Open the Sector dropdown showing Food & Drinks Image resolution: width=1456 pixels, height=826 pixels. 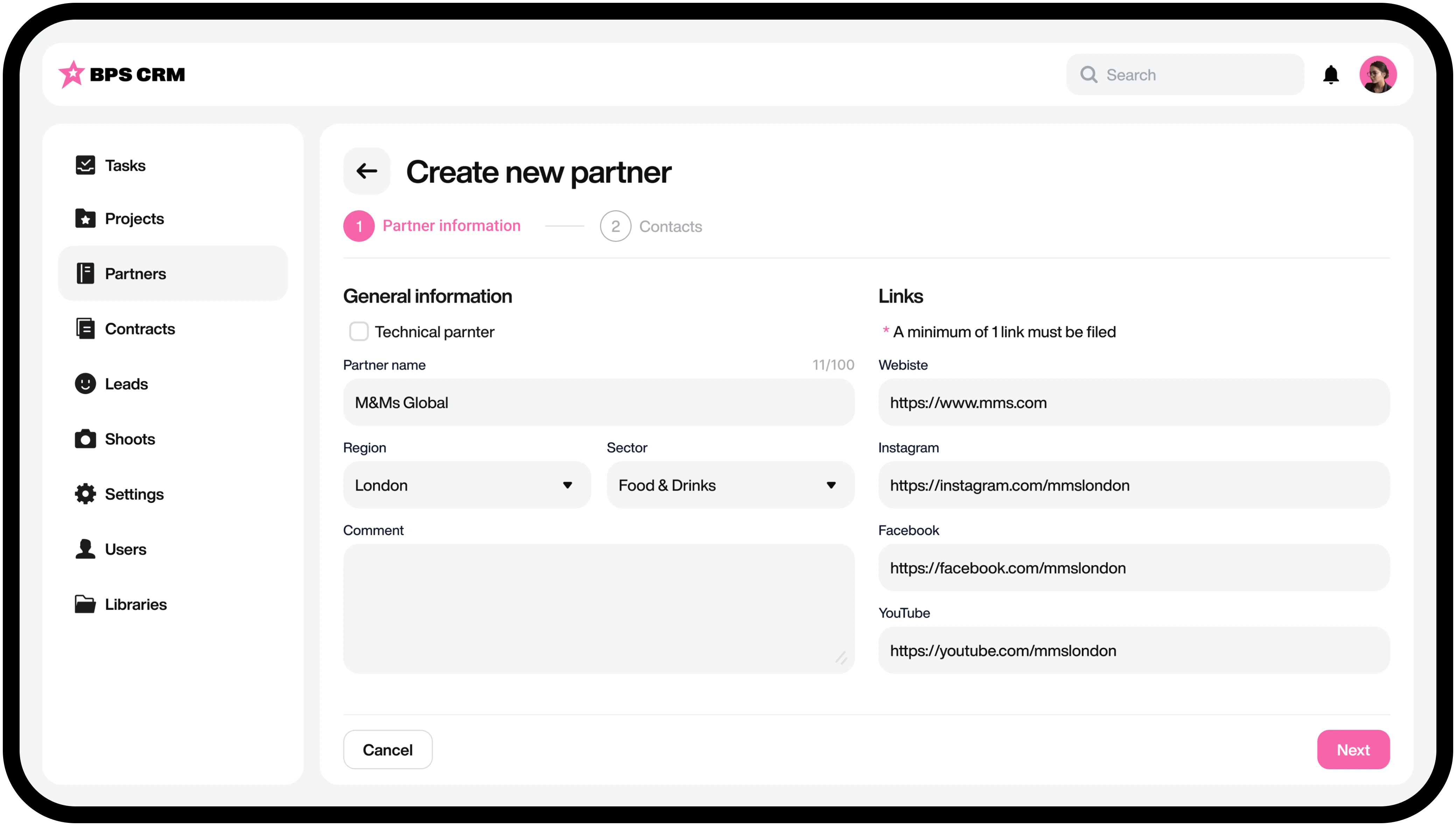(x=730, y=485)
